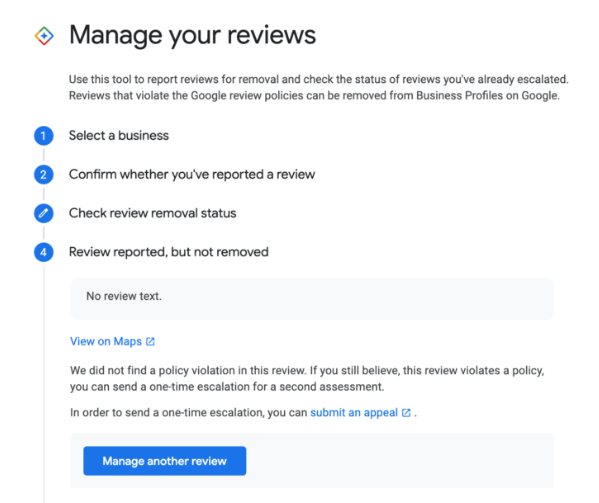This screenshot has height=503, width=599.
Task: Click the step 4 circle icon
Action: [44, 252]
